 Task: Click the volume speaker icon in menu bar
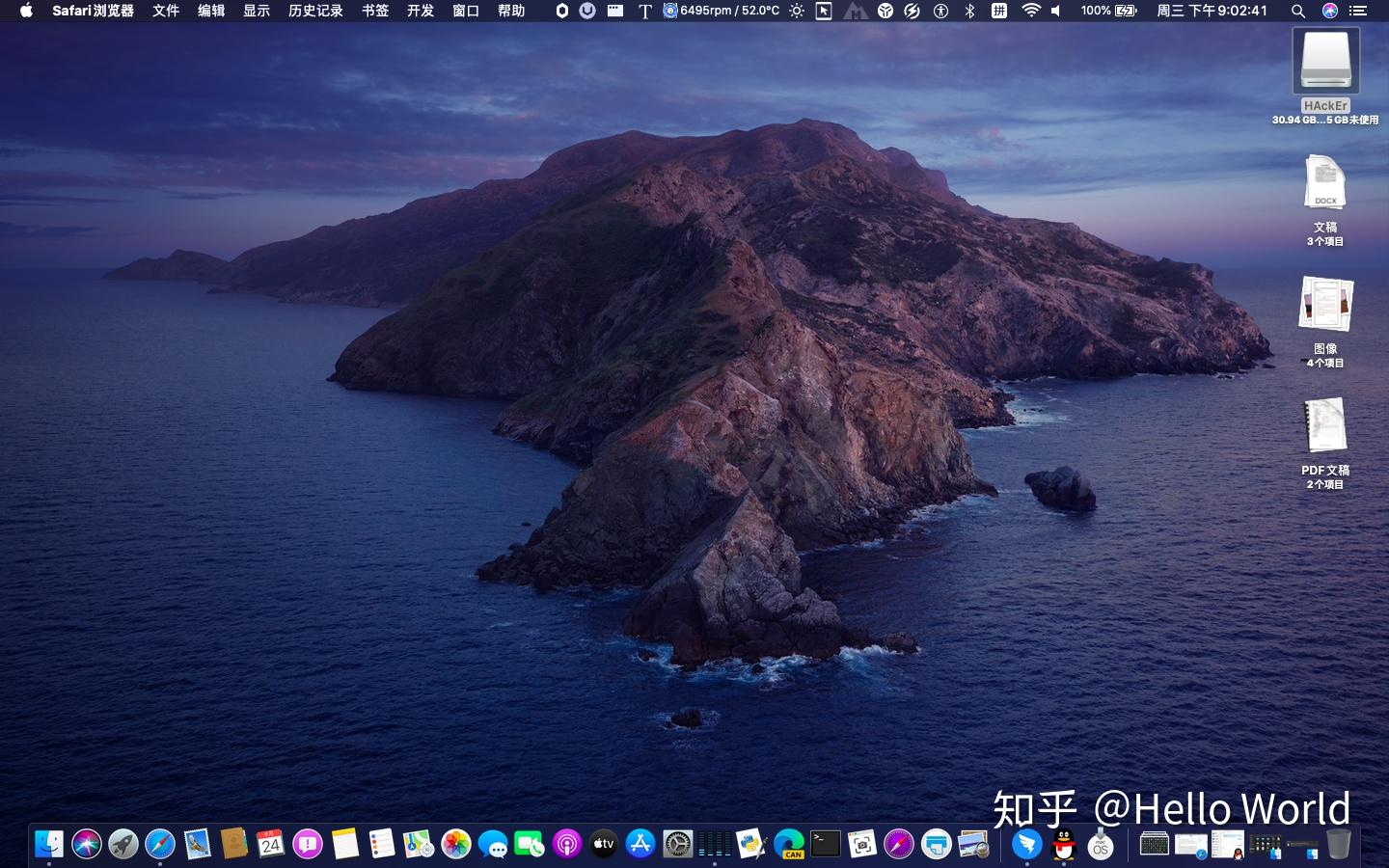pos(1056,11)
